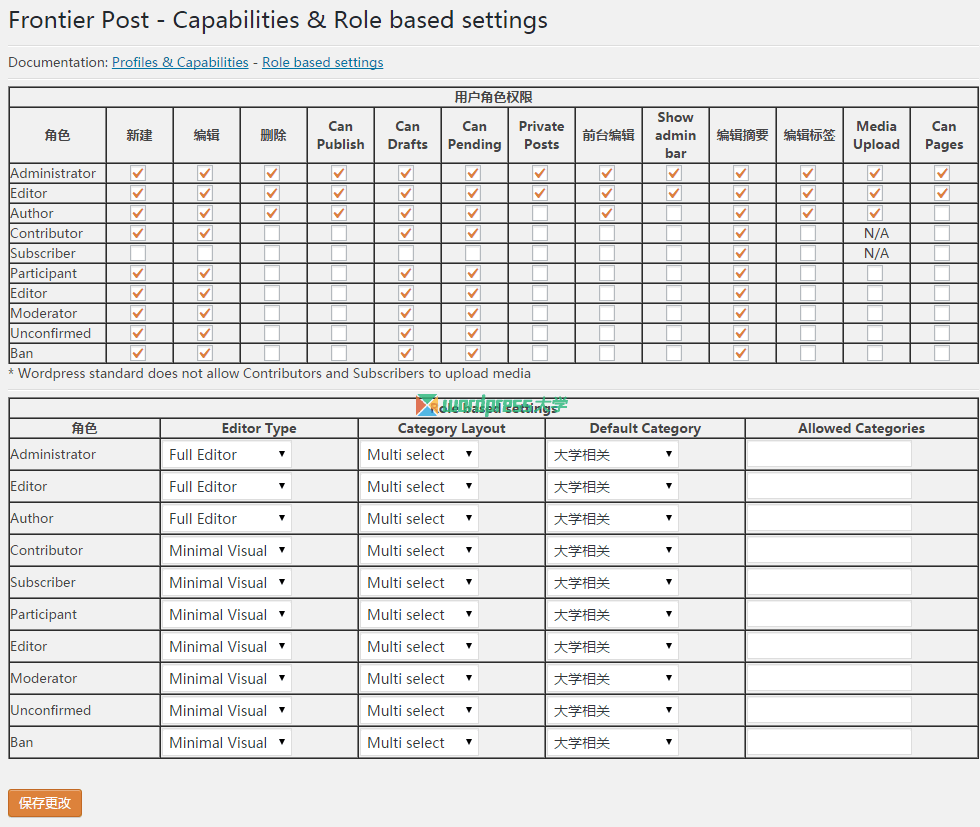This screenshot has height=827, width=980.
Task: Open the Role based settings documentation link
Action: point(322,63)
